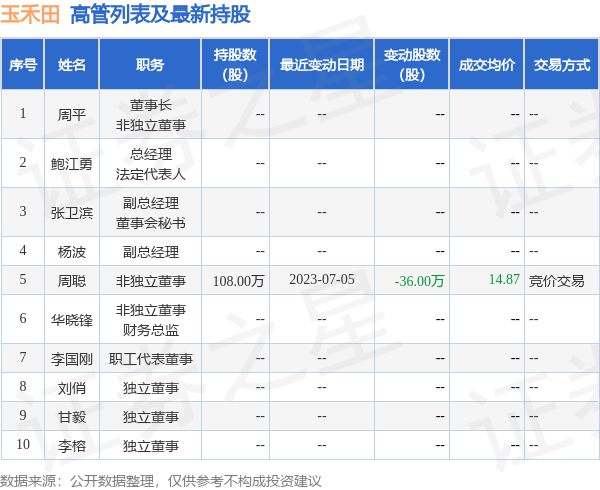Click the average price 14.87
This screenshot has height=490, width=600.
(504, 279)
